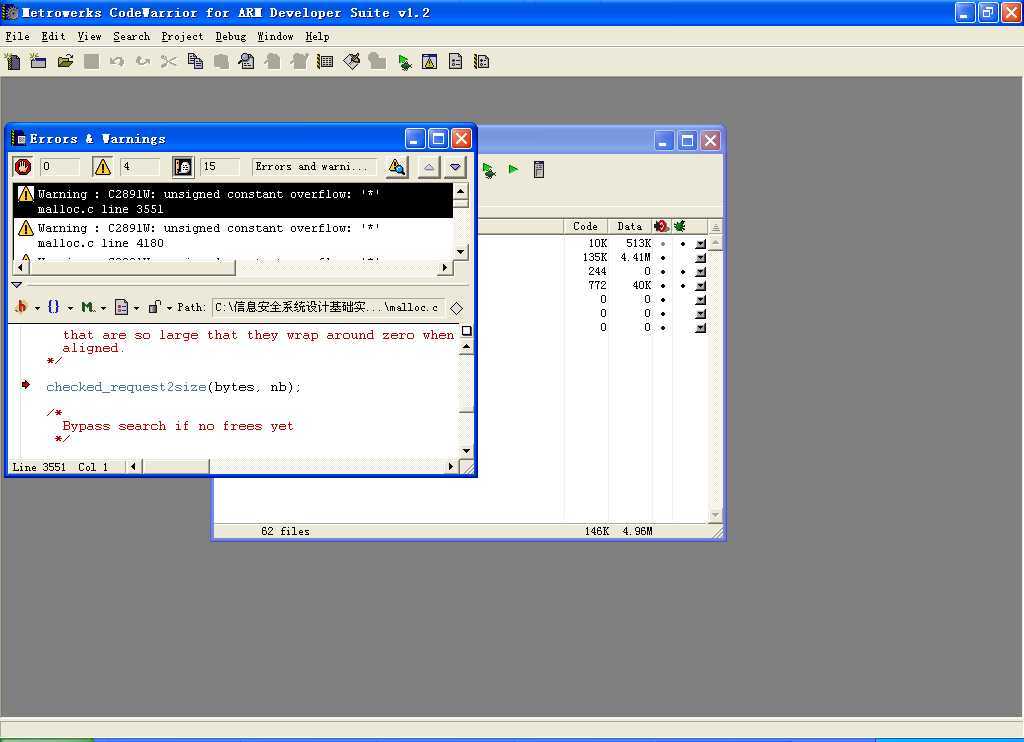Viewport: 1024px width, 742px height.
Task: Click the target settings icon in project window
Action: [539, 170]
